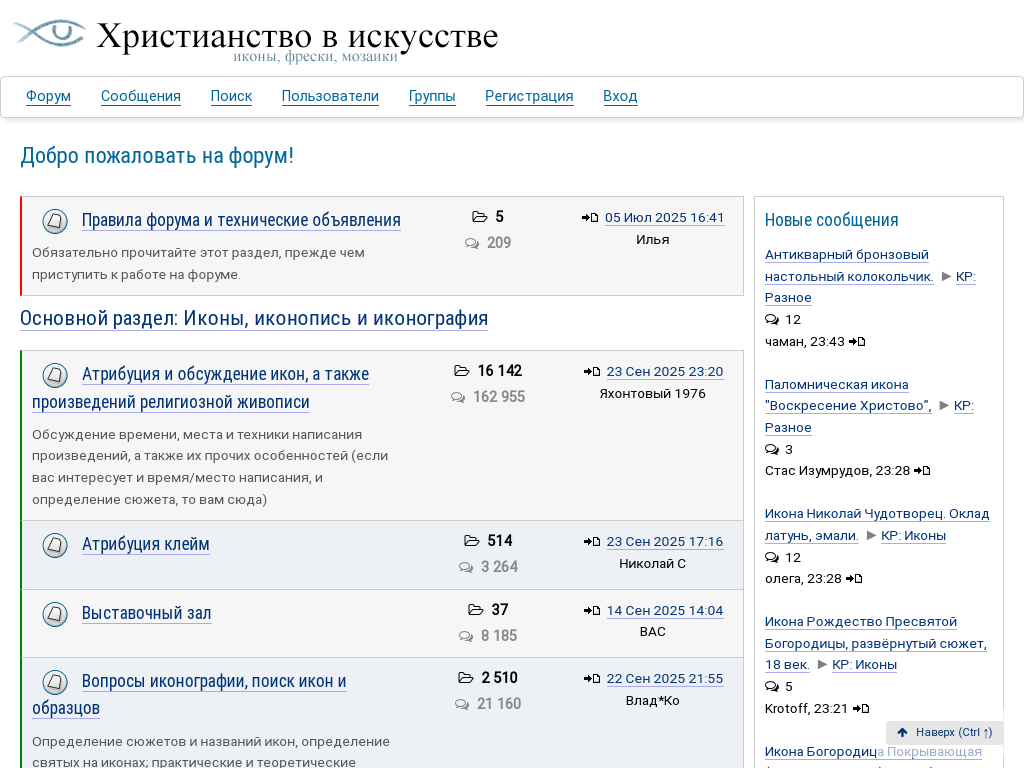This screenshot has height=768, width=1024.
Task: Open the Вход login link
Action: tap(620, 96)
